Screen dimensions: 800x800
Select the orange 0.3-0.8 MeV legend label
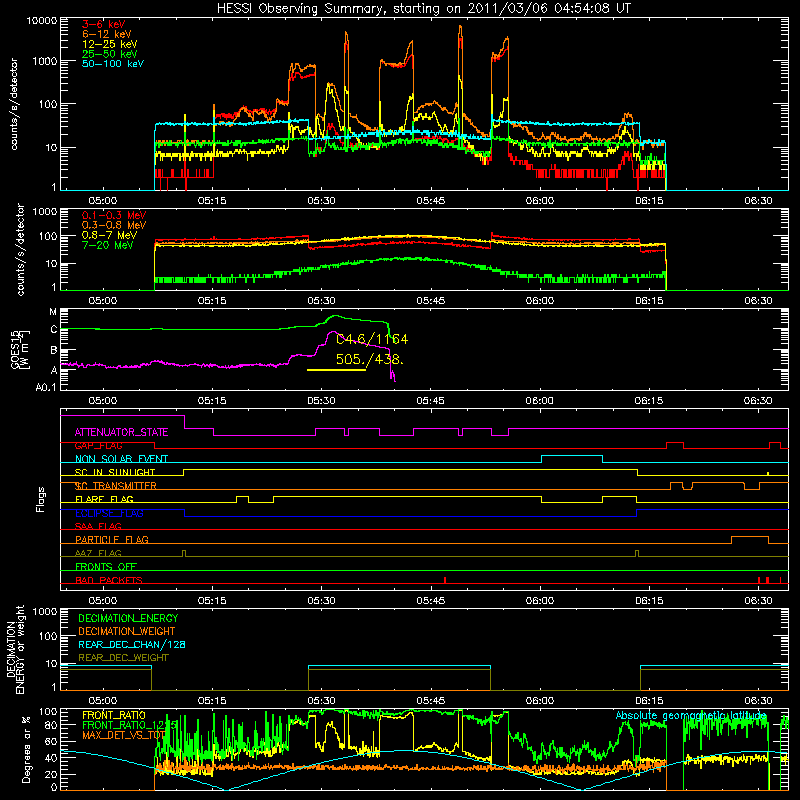114,225
